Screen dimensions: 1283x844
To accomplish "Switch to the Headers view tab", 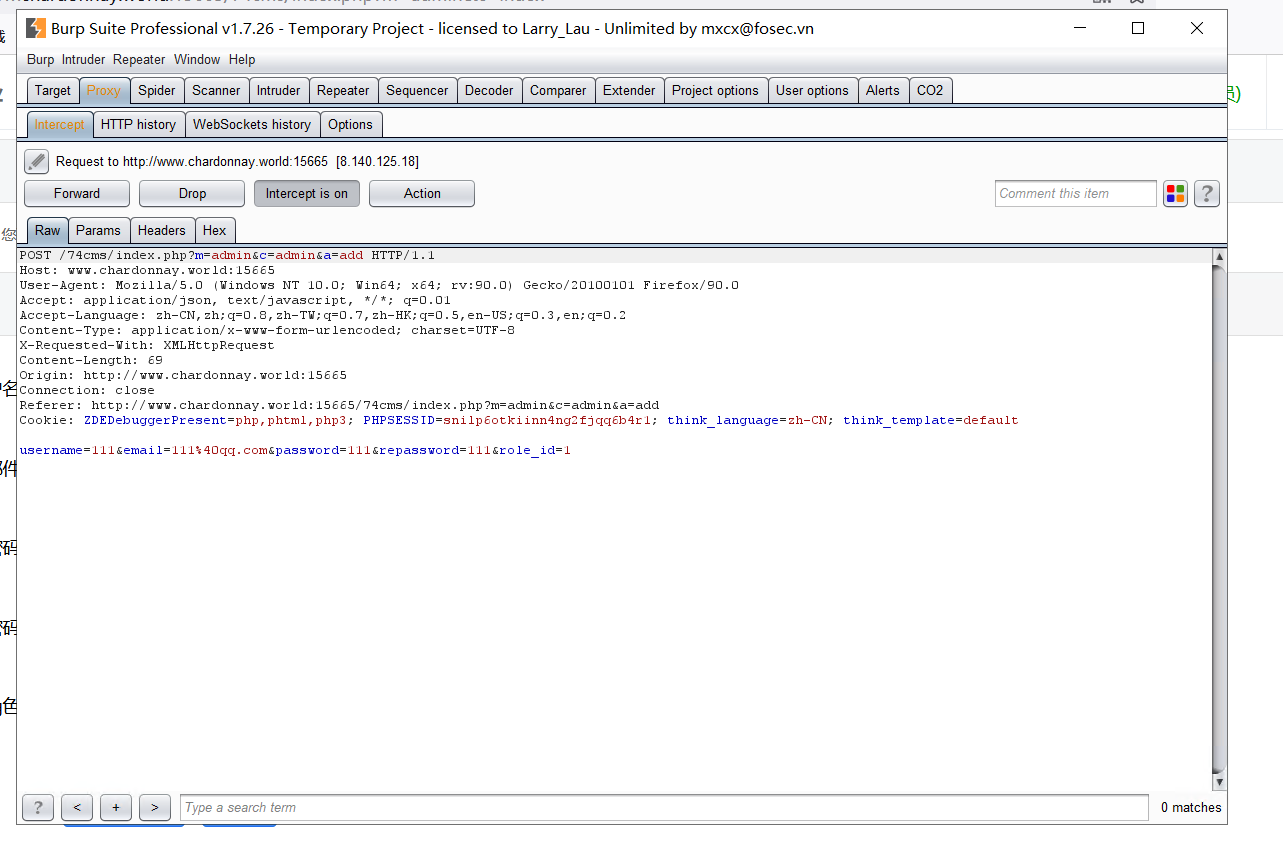I will pyautogui.click(x=162, y=230).
